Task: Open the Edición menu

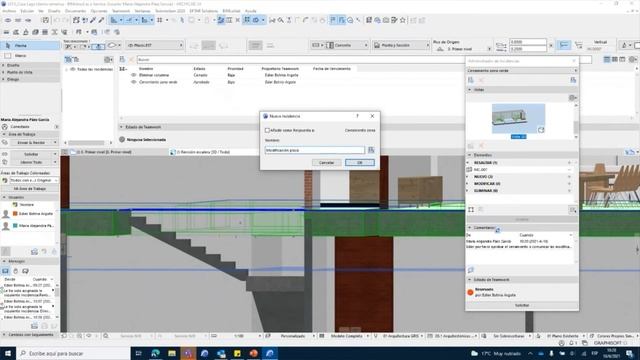Action: (x=27, y=11)
